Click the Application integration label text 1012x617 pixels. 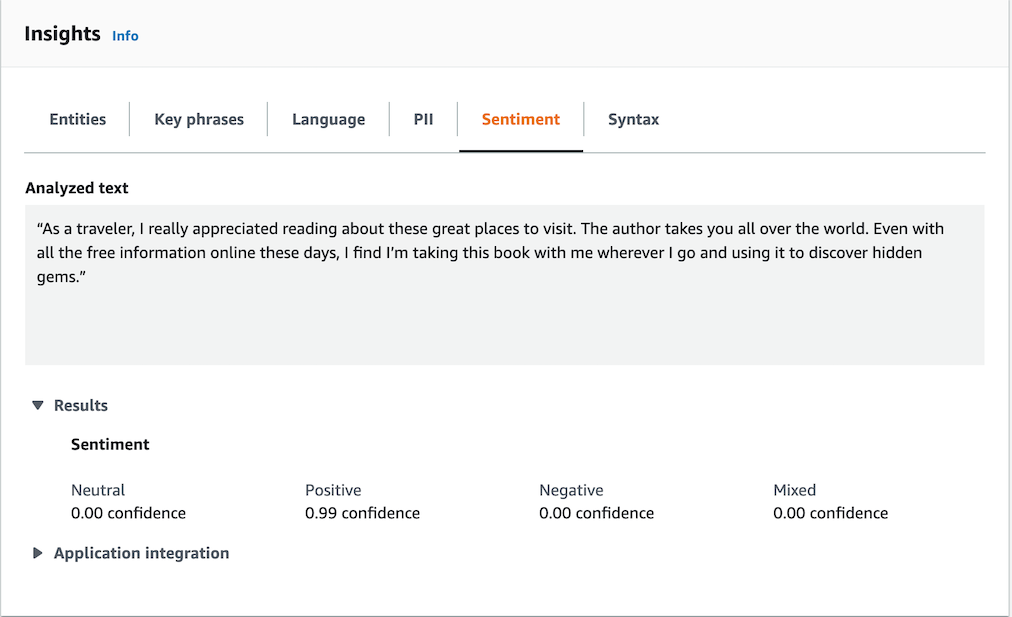pos(141,553)
